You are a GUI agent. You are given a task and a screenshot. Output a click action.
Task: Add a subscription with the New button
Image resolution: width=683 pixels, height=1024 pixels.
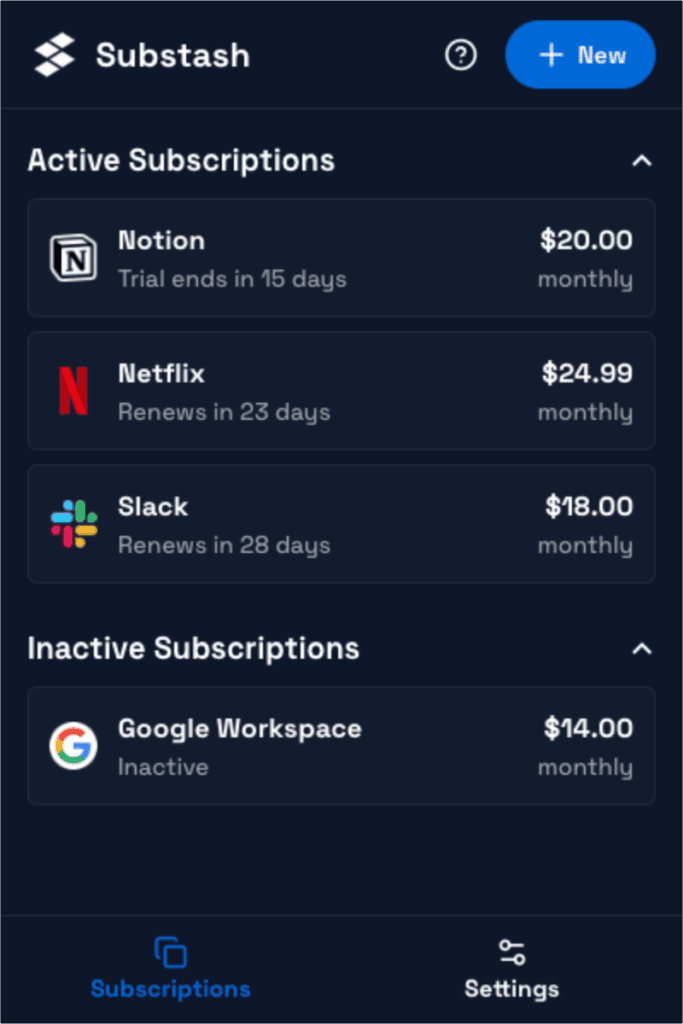[580, 55]
